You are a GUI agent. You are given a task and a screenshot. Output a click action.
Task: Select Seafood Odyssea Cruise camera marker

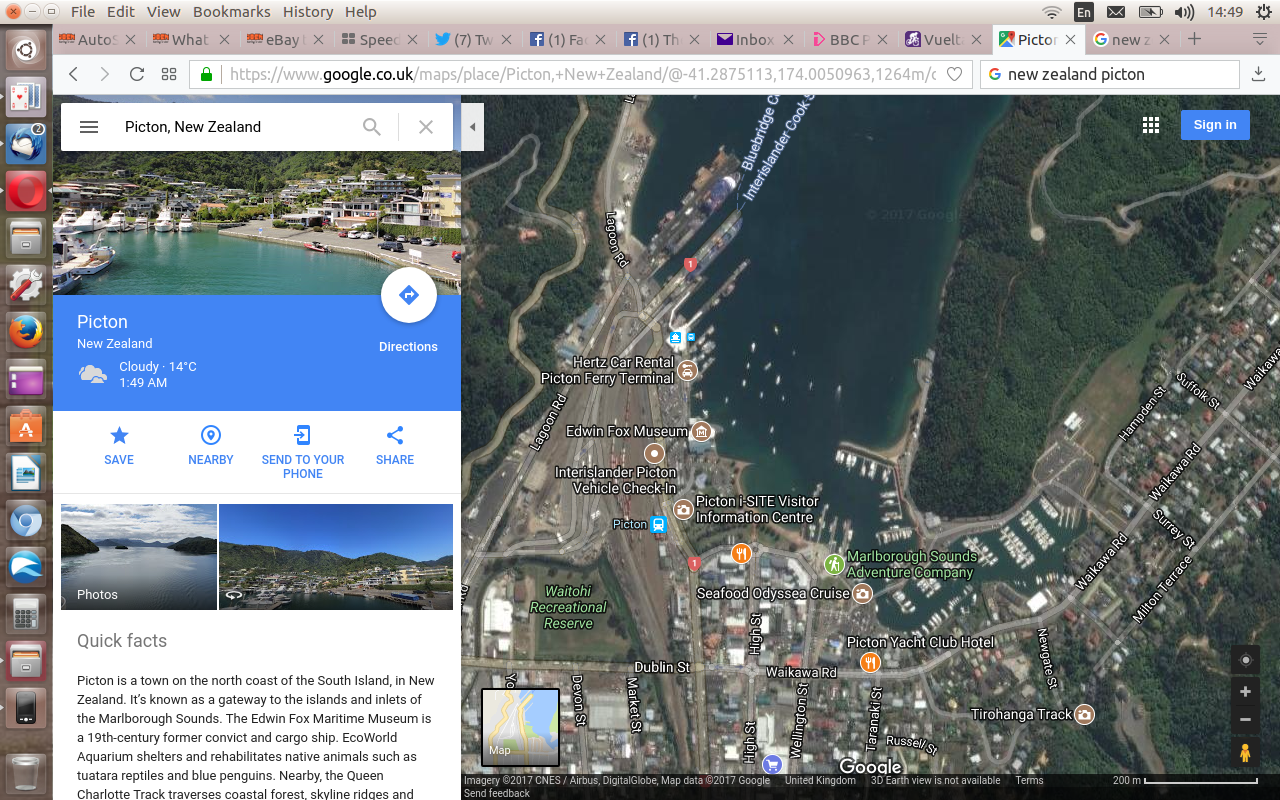tap(862, 594)
